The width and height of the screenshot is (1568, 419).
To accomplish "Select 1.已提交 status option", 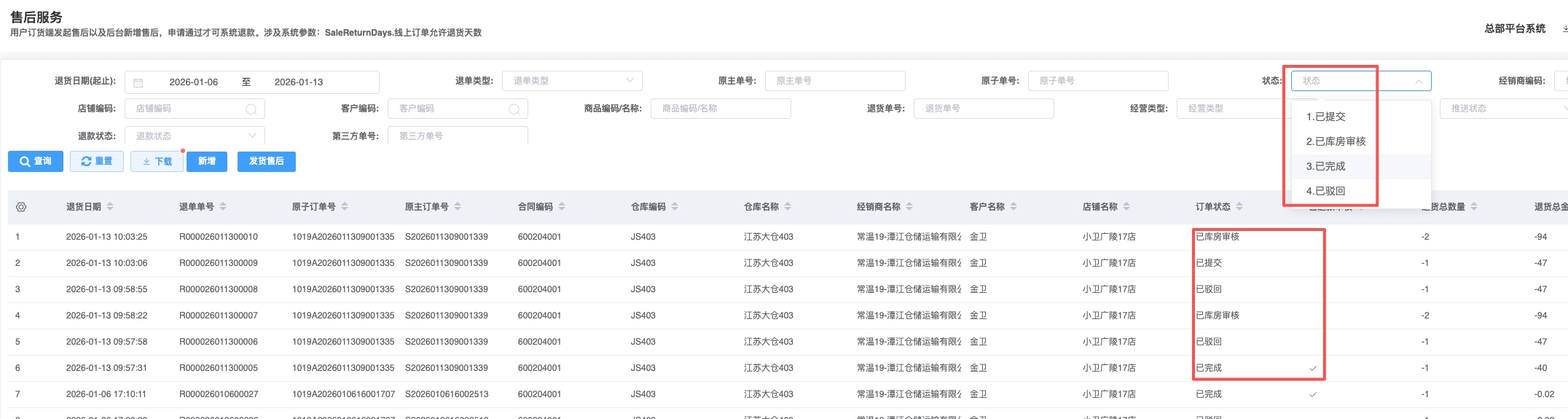I will pos(1325,117).
